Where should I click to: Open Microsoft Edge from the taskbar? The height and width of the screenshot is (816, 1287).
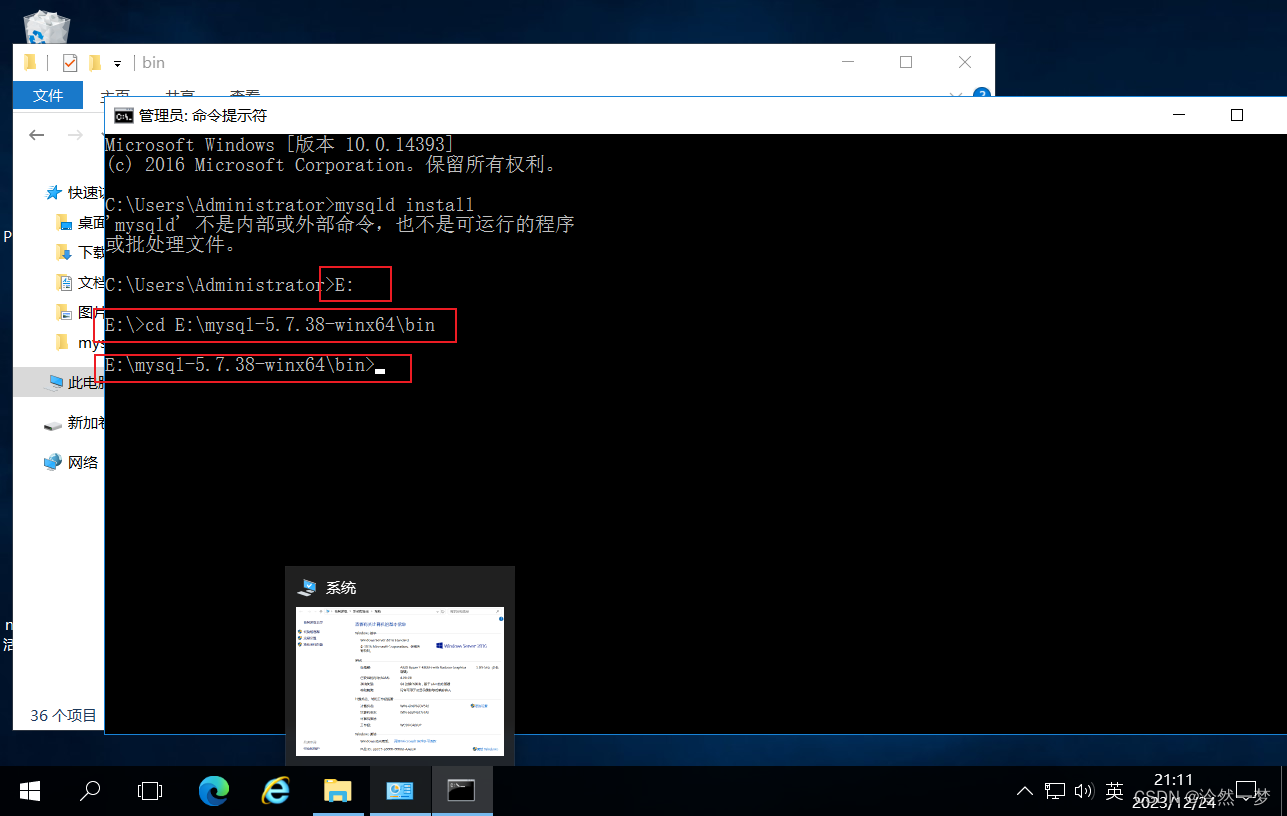click(x=213, y=791)
